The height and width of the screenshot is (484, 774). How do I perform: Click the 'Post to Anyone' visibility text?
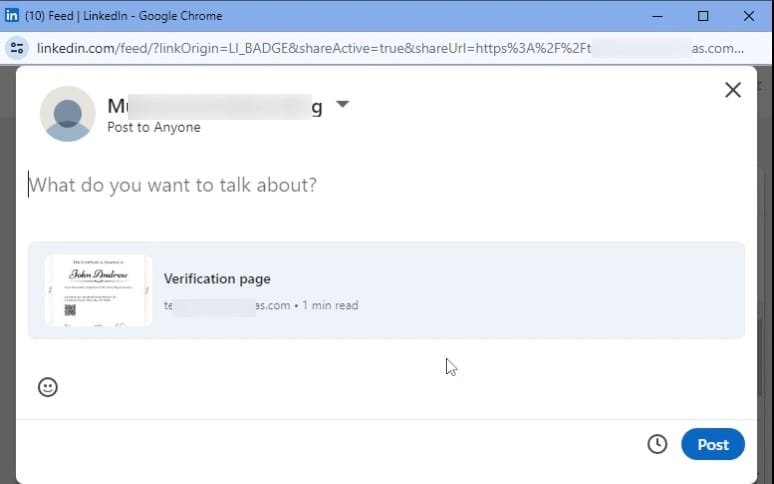(154, 127)
